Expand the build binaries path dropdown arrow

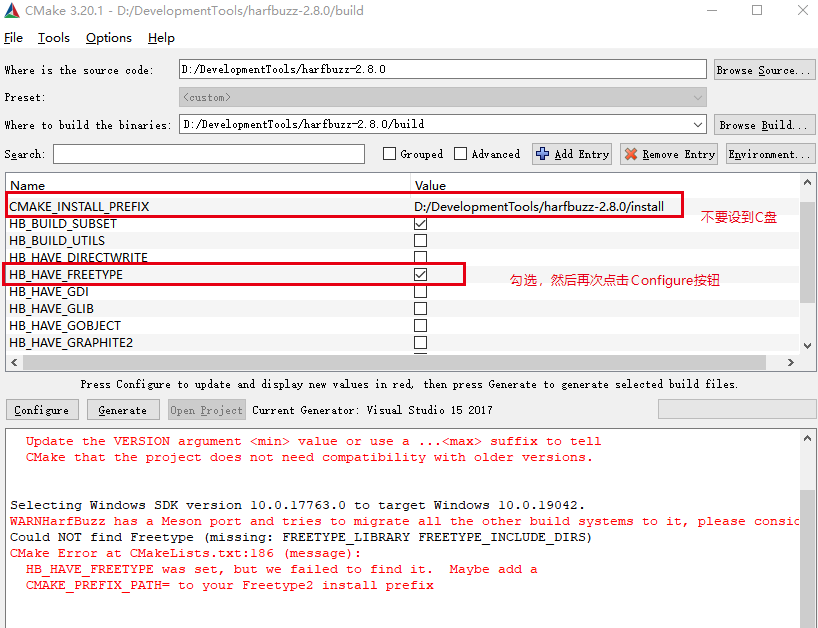pos(697,124)
